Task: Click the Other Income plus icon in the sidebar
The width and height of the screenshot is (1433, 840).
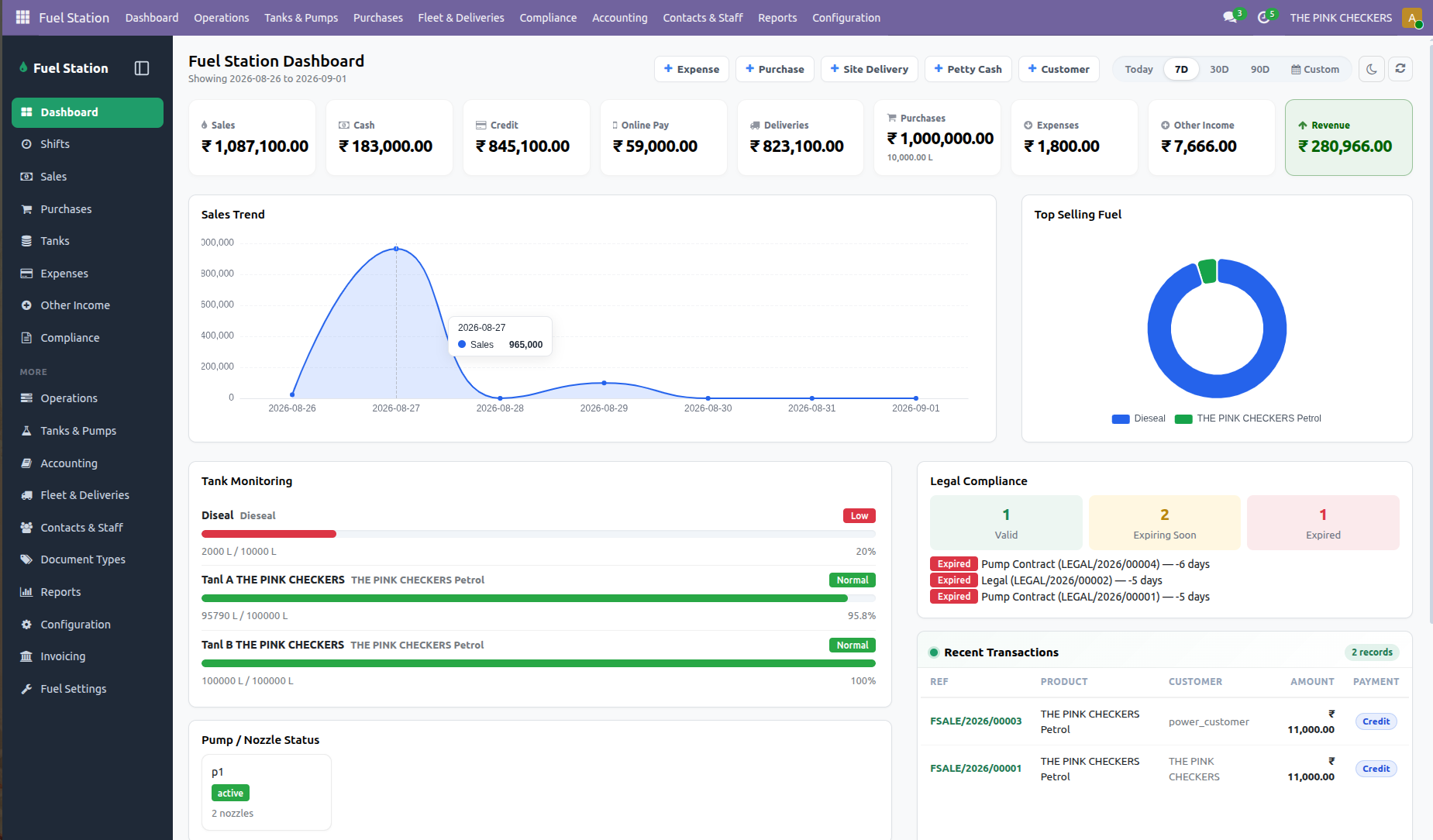Action: coord(26,305)
